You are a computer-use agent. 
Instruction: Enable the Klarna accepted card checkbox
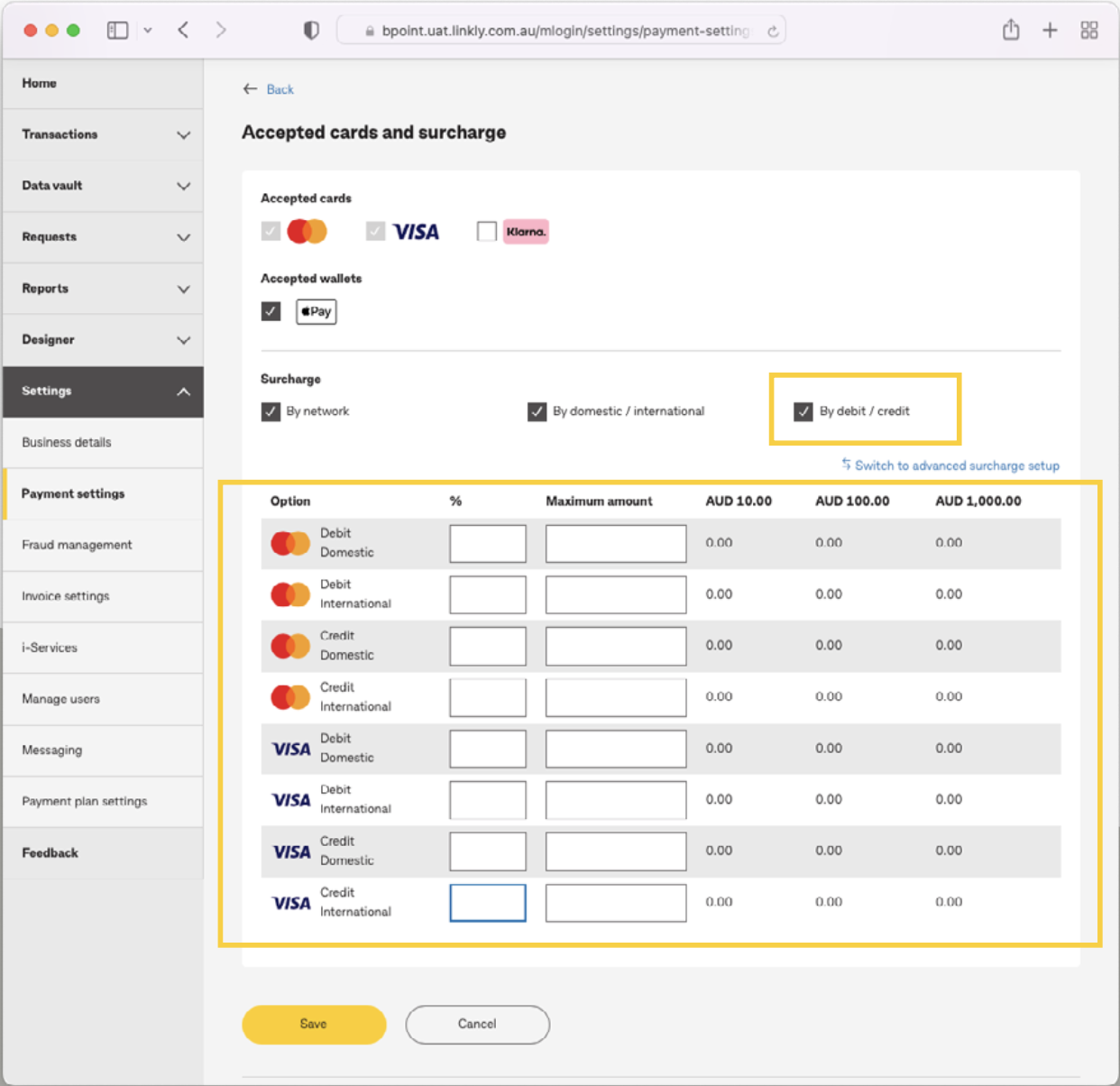(x=487, y=231)
